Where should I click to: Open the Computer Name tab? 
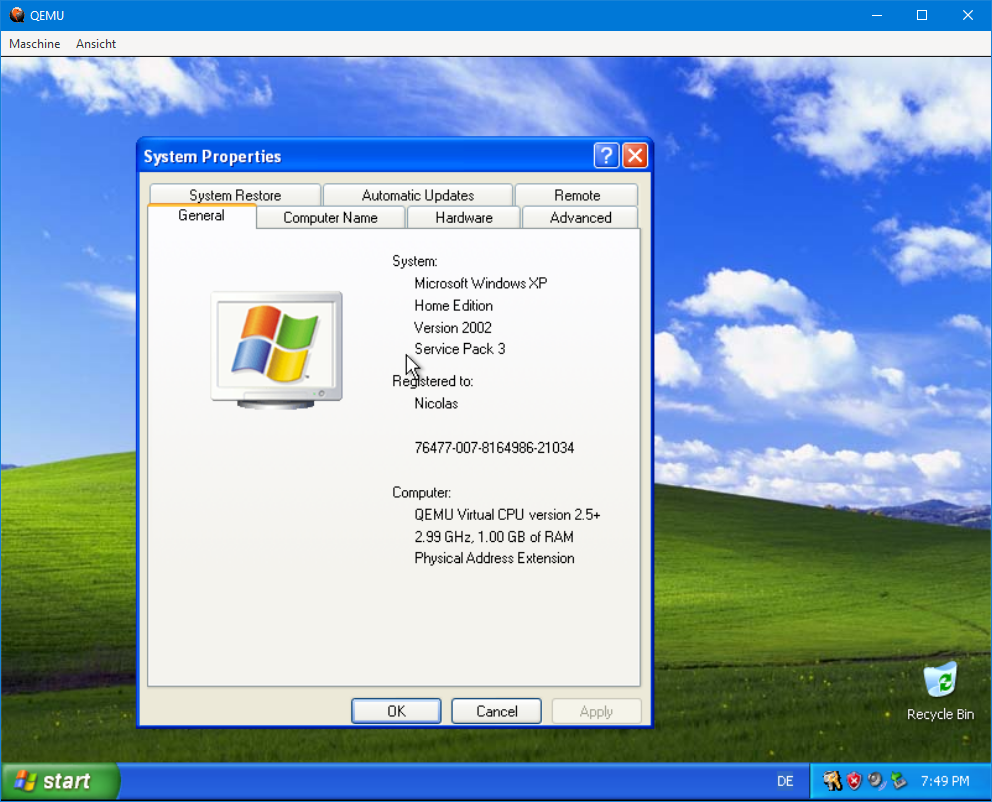tap(330, 218)
